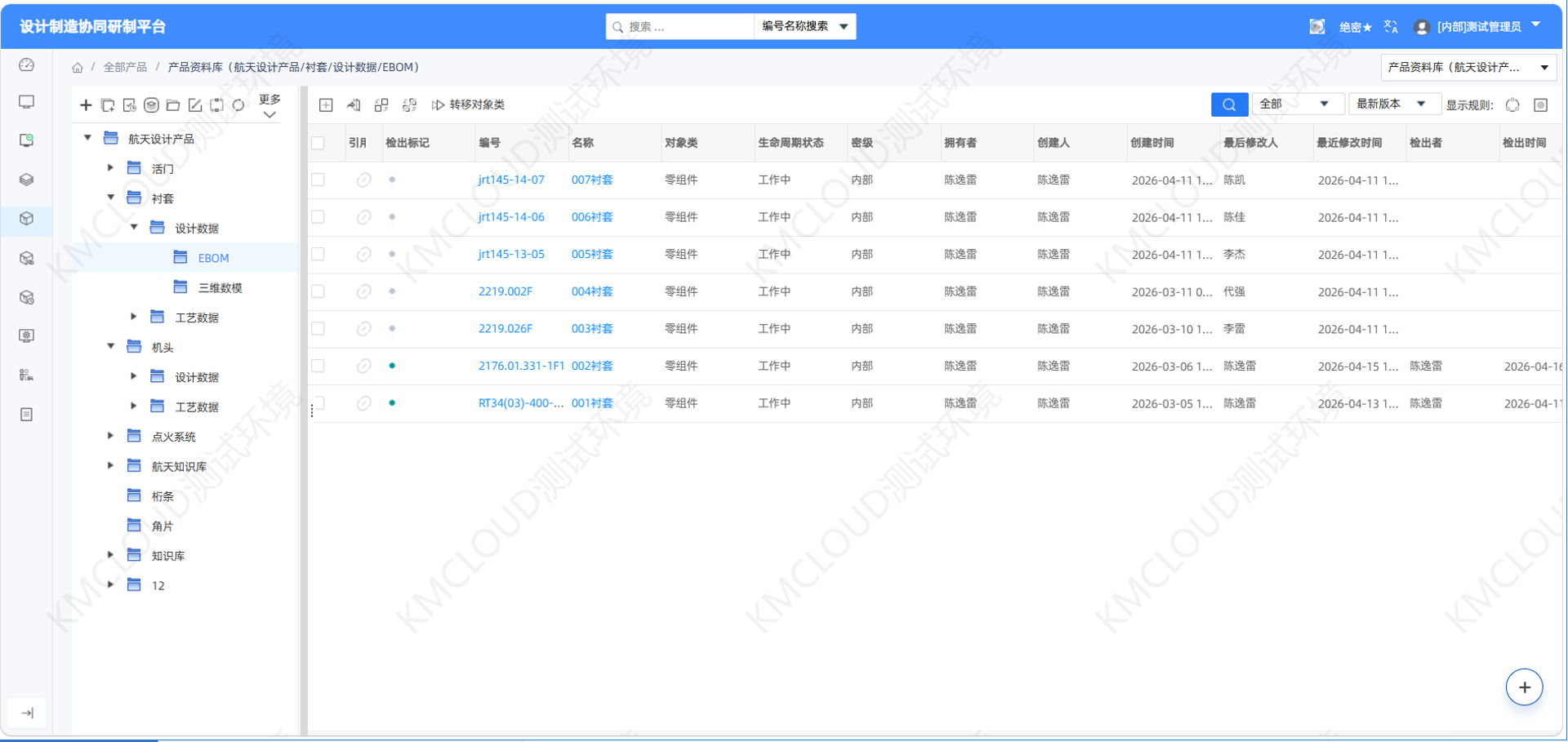Open the monitor icon in left sidebar
Screen dimensions: 1568x742
click(x=27, y=102)
